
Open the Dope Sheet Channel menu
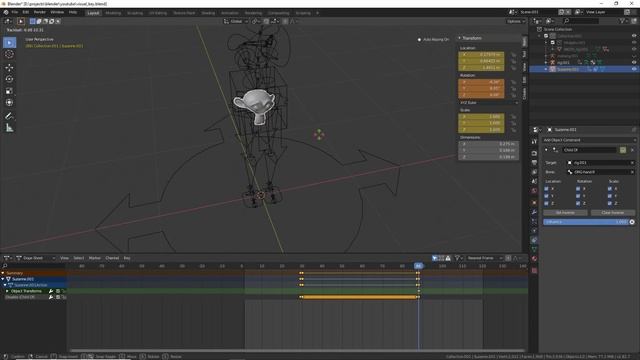pos(112,258)
